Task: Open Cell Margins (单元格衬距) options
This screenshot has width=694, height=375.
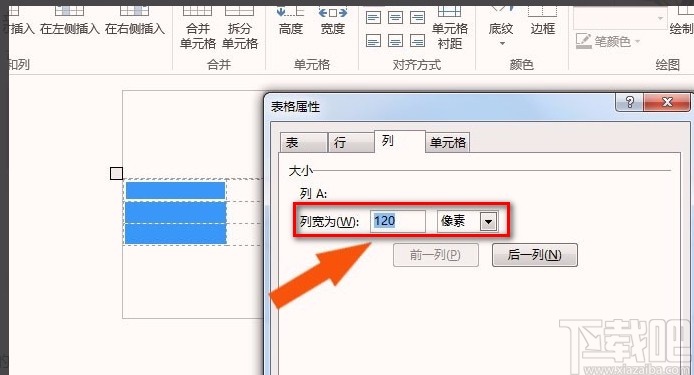Action: tap(450, 27)
